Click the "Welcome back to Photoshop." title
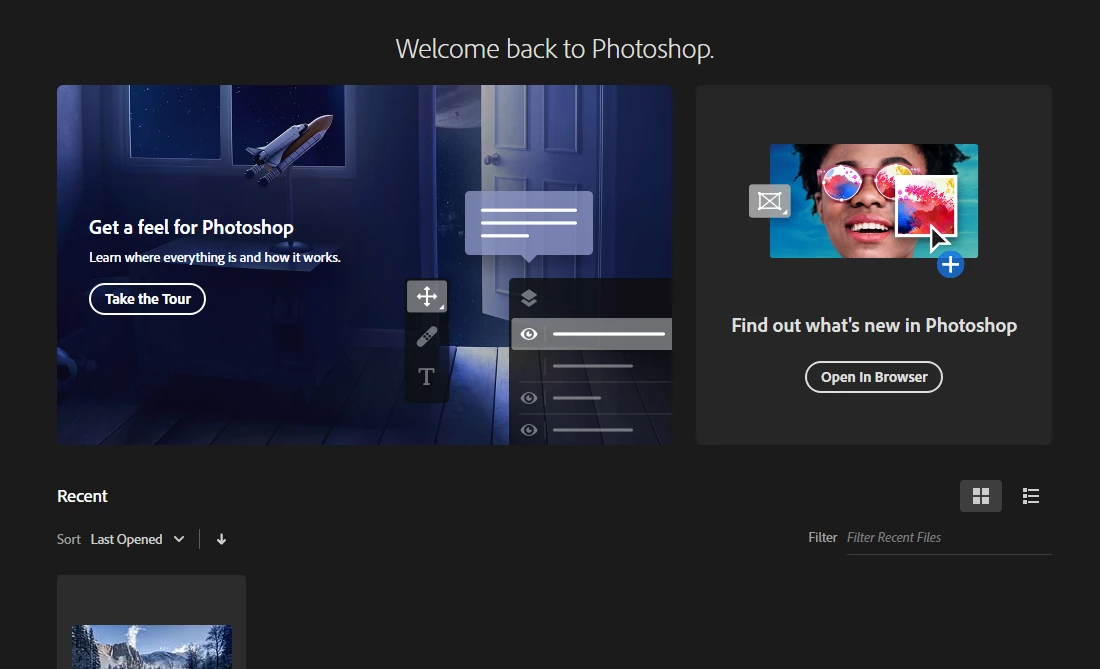 click(x=554, y=49)
